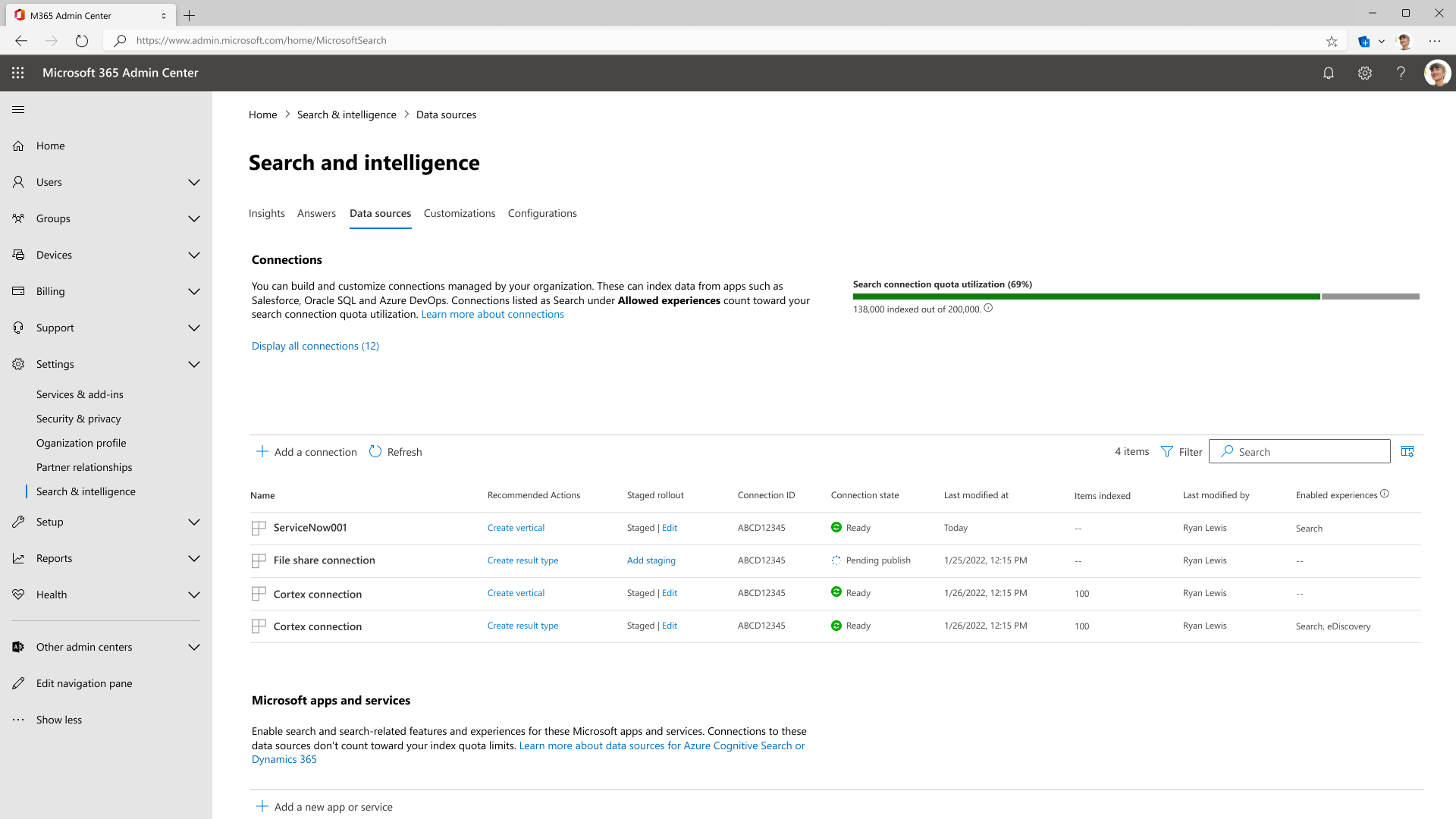
Task: Switch to the Insights tab
Action: coord(266,213)
